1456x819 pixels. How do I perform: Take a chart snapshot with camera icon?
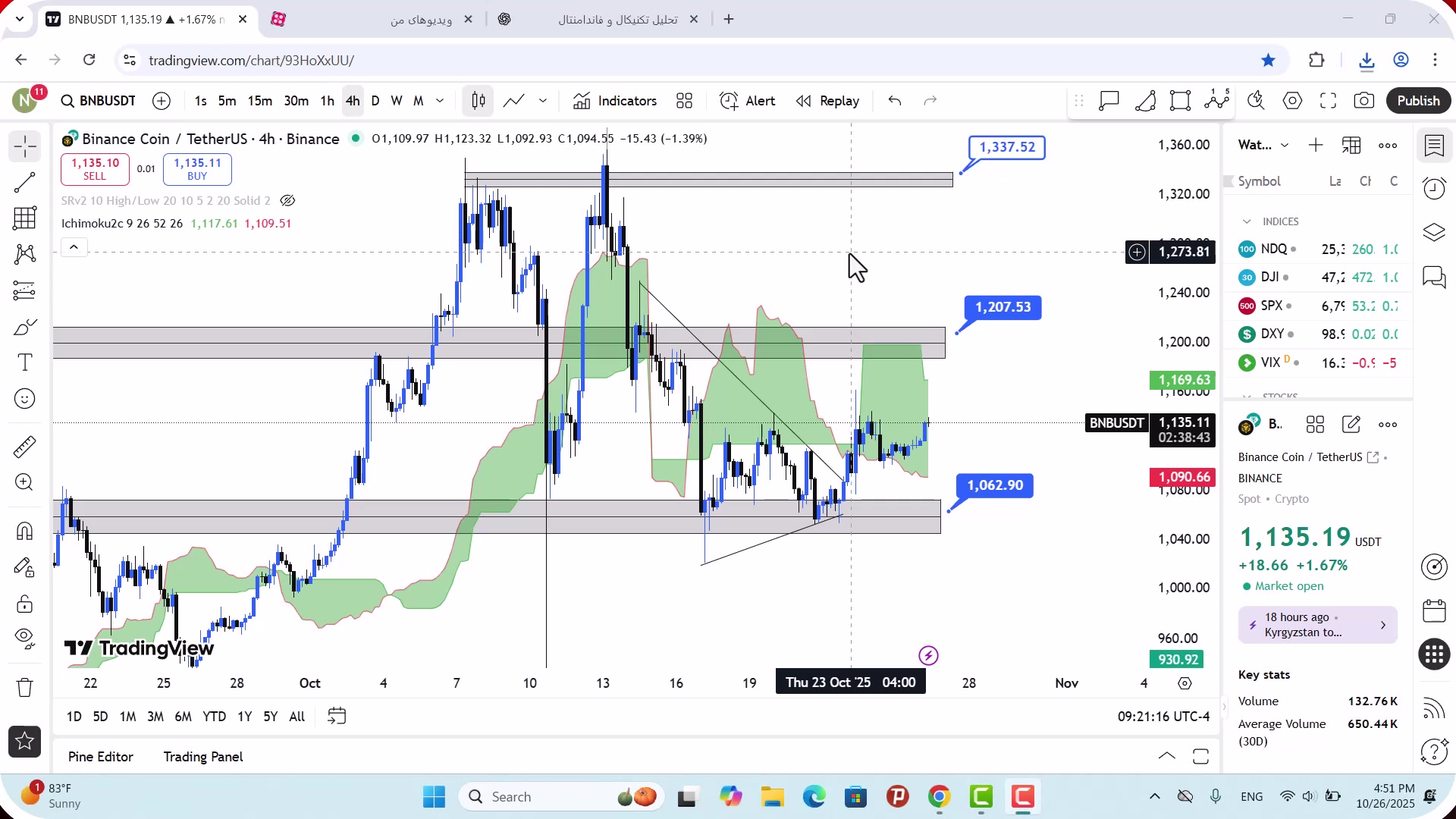point(1364,101)
